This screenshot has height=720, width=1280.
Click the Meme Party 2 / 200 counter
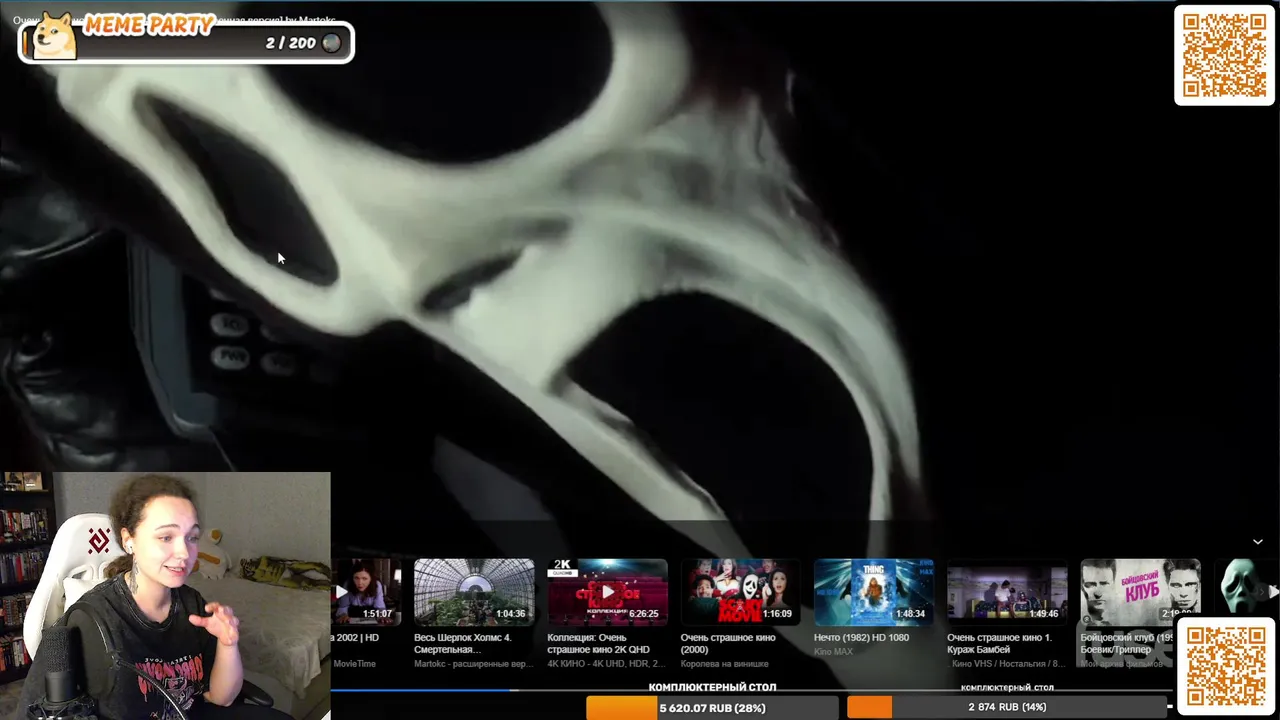290,43
